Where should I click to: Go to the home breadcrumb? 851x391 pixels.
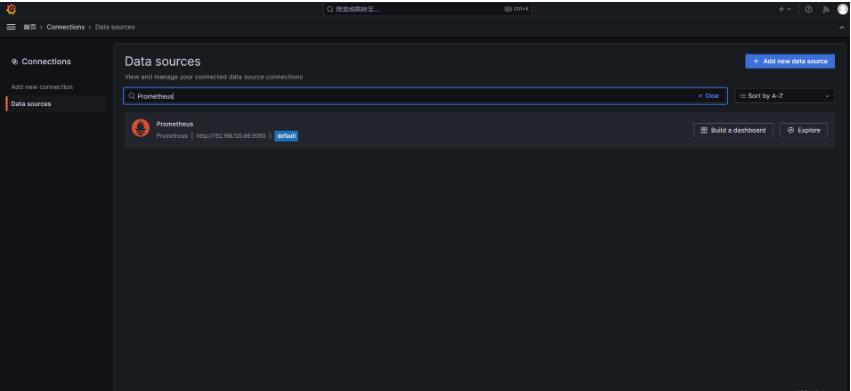(x=29, y=27)
